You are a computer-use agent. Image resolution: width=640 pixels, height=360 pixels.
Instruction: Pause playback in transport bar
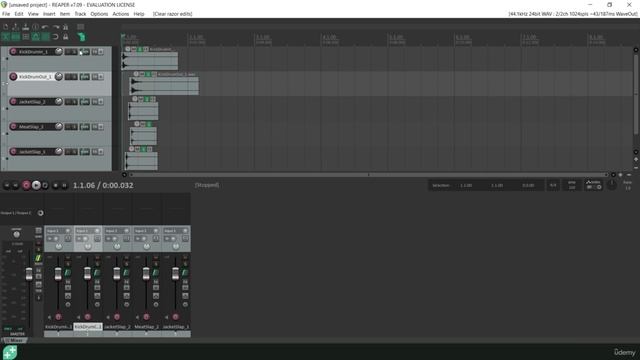tap(64, 185)
